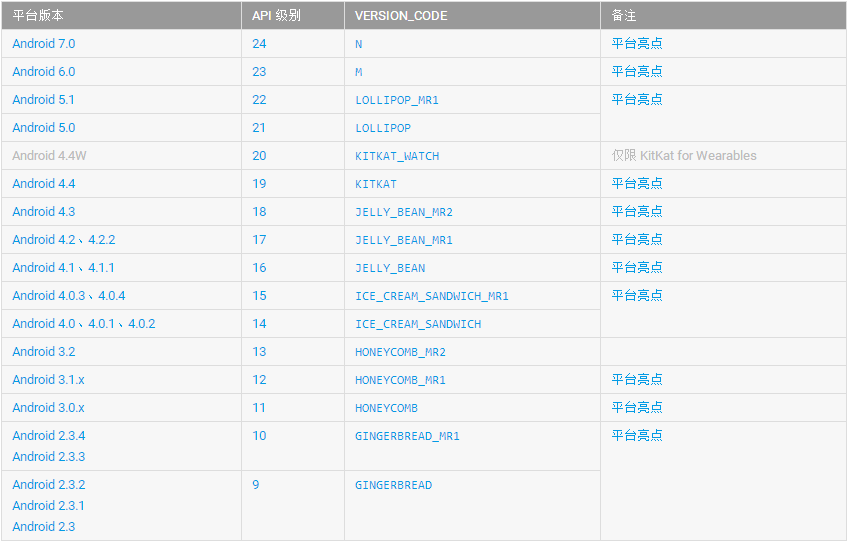Click the HONEYCOMB_MR2 version code
Image resolution: width=850 pixels, height=541 pixels.
400,352
